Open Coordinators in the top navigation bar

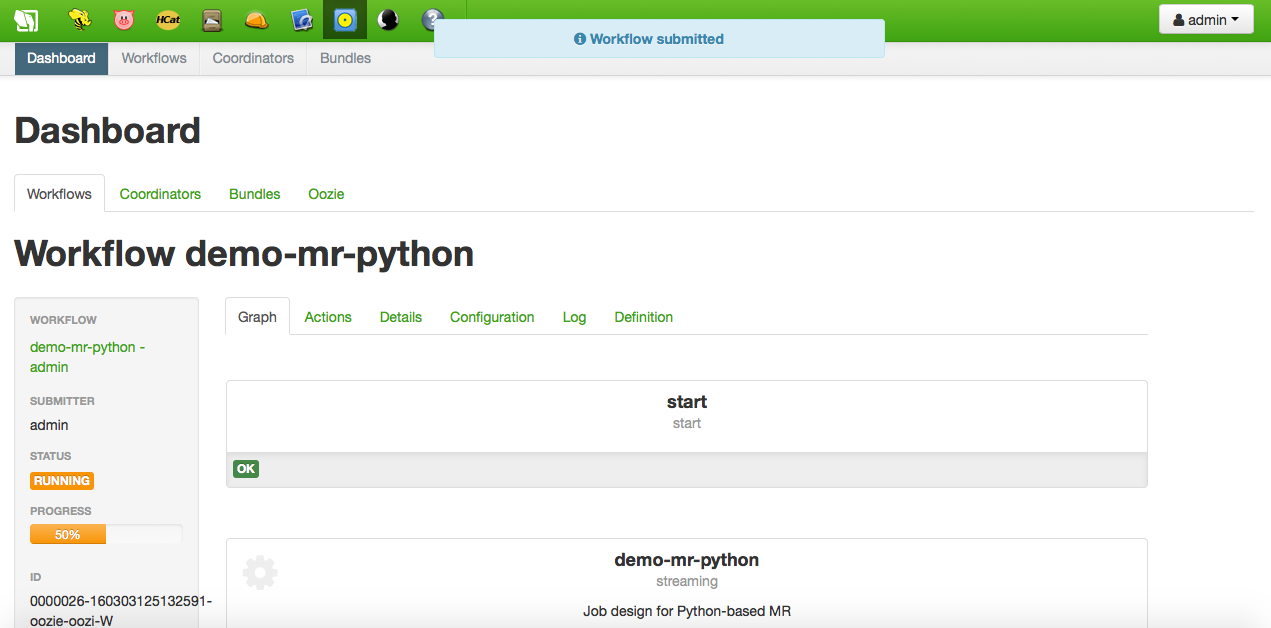(x=253, y=58)
